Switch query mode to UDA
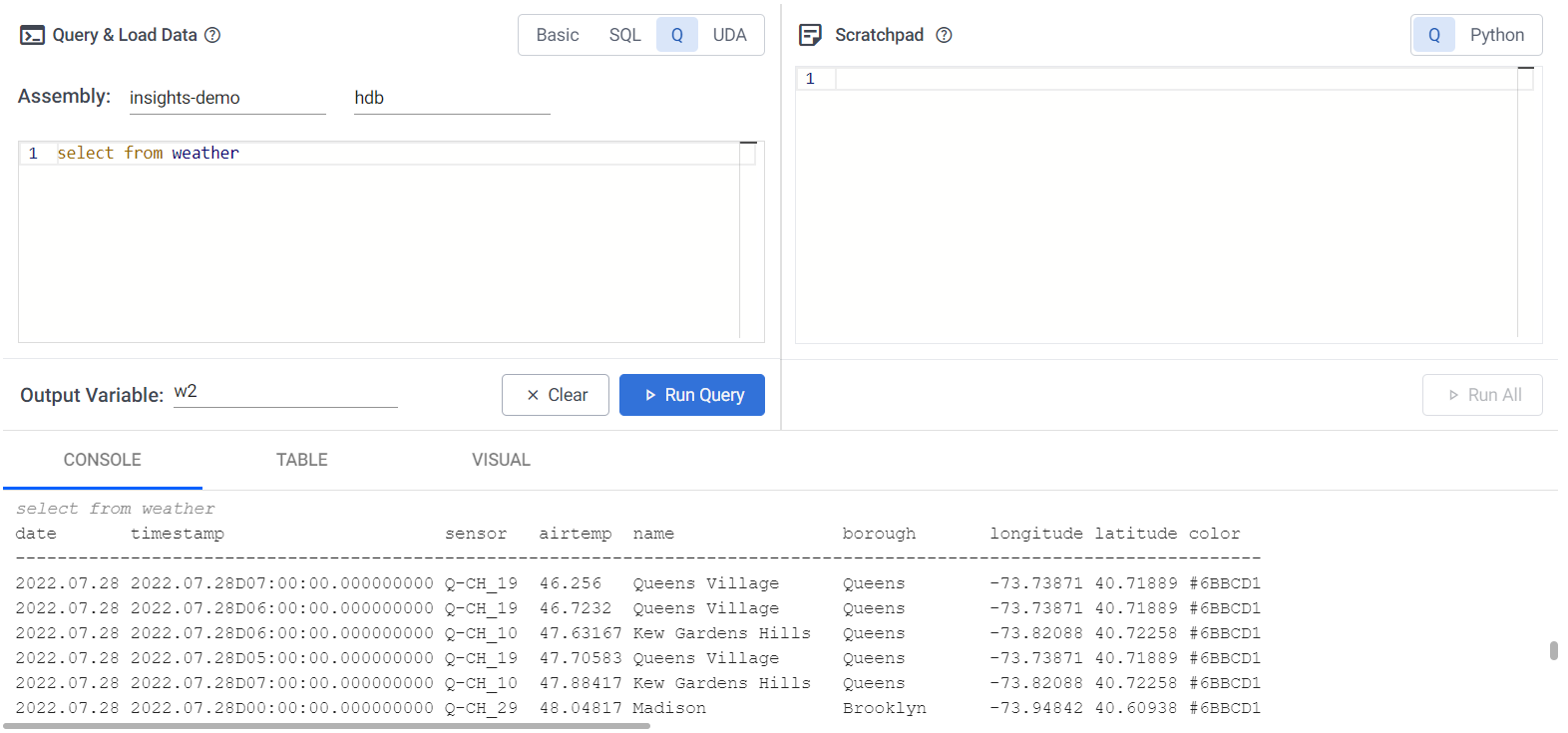The image size is (1568, 733). (729, 35)
